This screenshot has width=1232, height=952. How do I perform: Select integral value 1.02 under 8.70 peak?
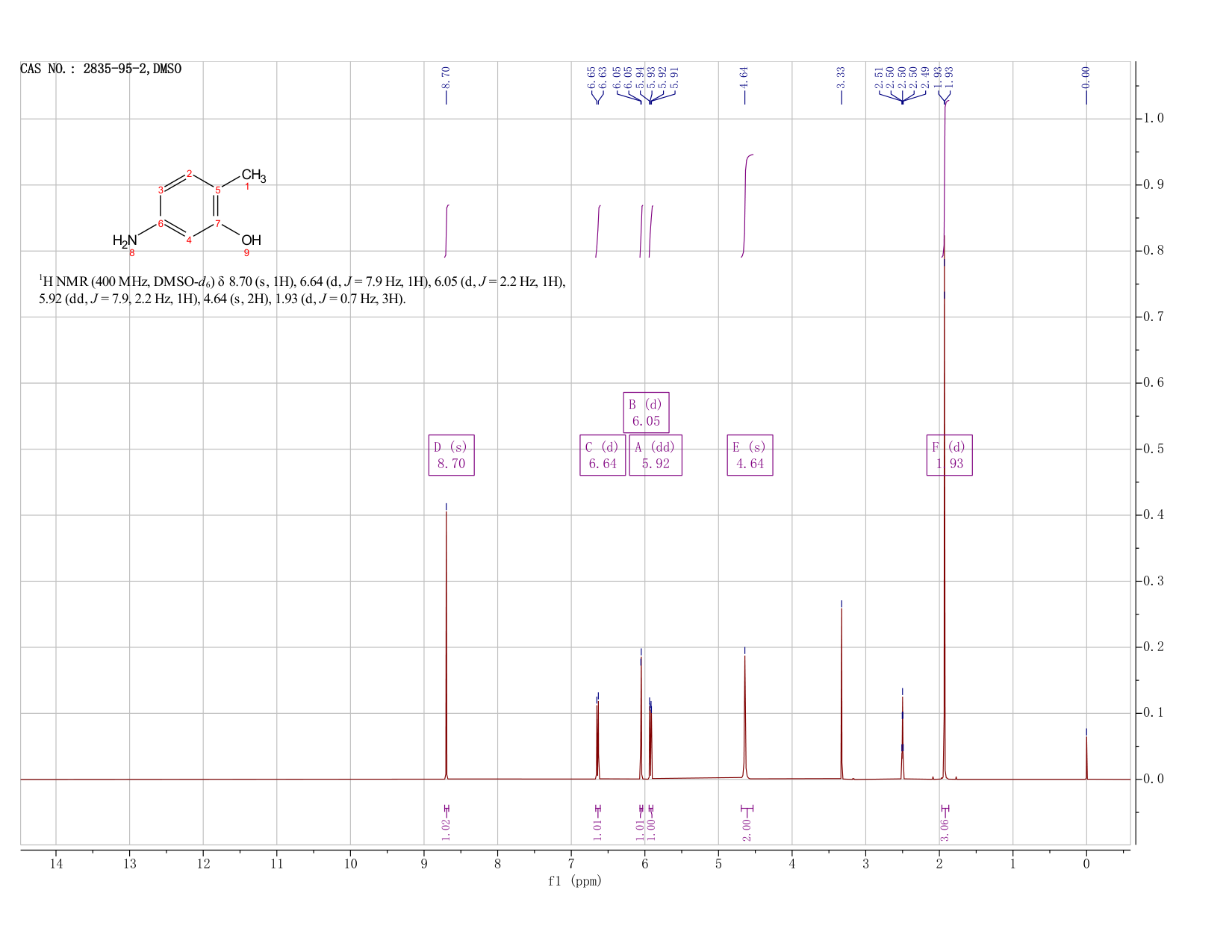tap(446, 829)
